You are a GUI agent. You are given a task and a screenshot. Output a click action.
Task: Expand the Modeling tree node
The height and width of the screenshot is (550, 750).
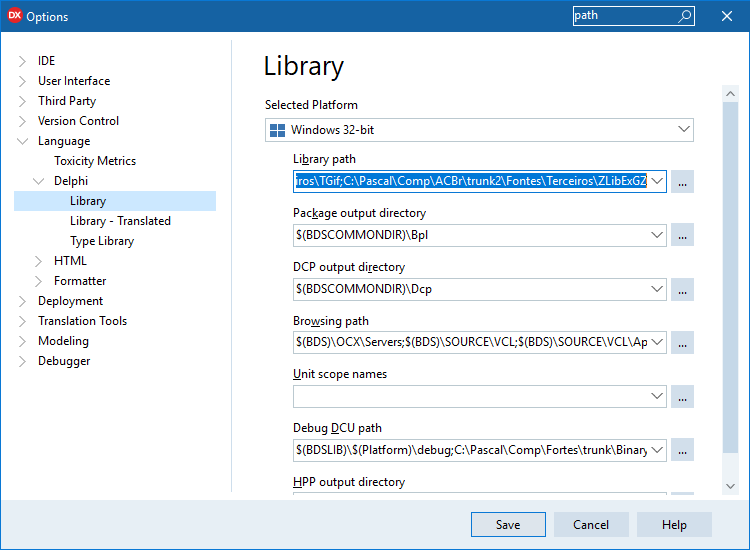click(x=22, y=341)
